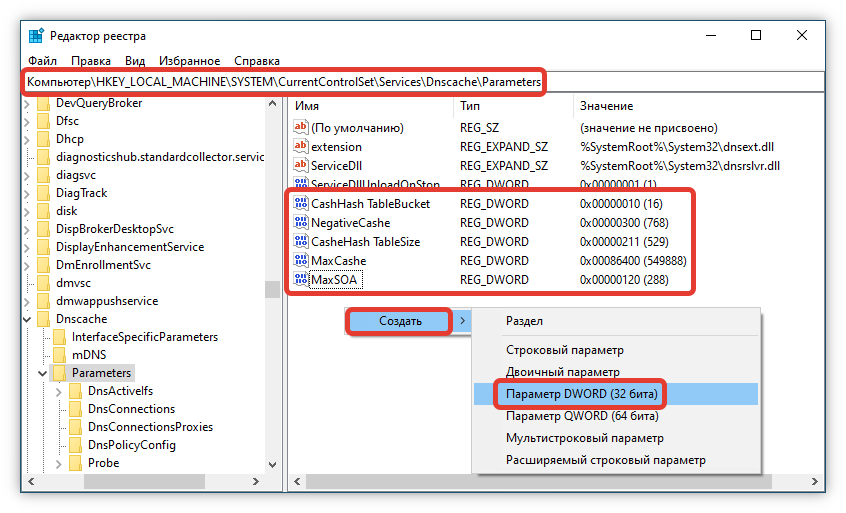The width and height of the screenshot is (846, 513).
Task: Click the DWORD icon next to NegativeCache
Action: [x=301, y=223]
